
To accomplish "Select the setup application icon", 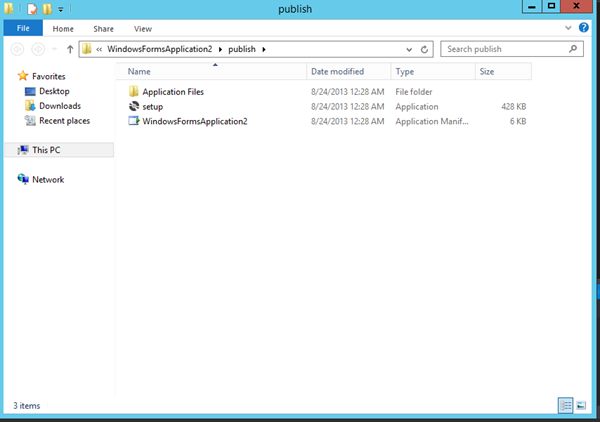I will (x=134, y=106).
